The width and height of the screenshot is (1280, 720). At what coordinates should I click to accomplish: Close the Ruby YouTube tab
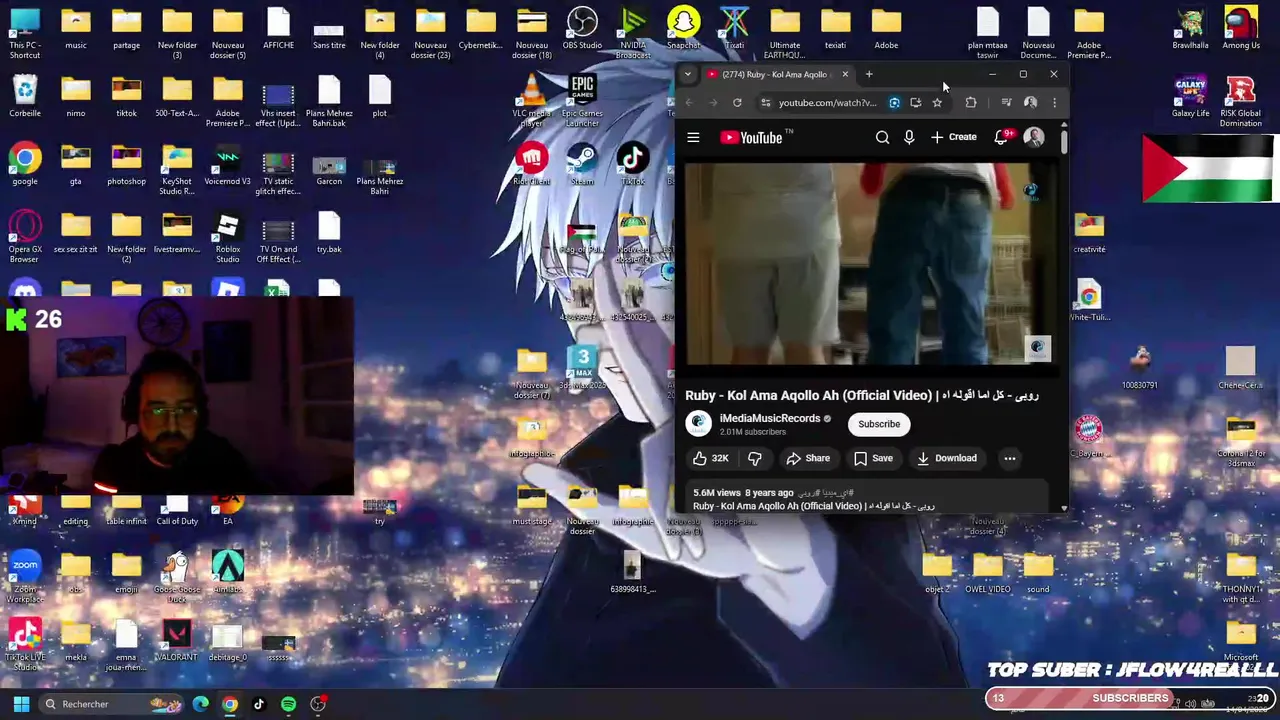(845, 74)
